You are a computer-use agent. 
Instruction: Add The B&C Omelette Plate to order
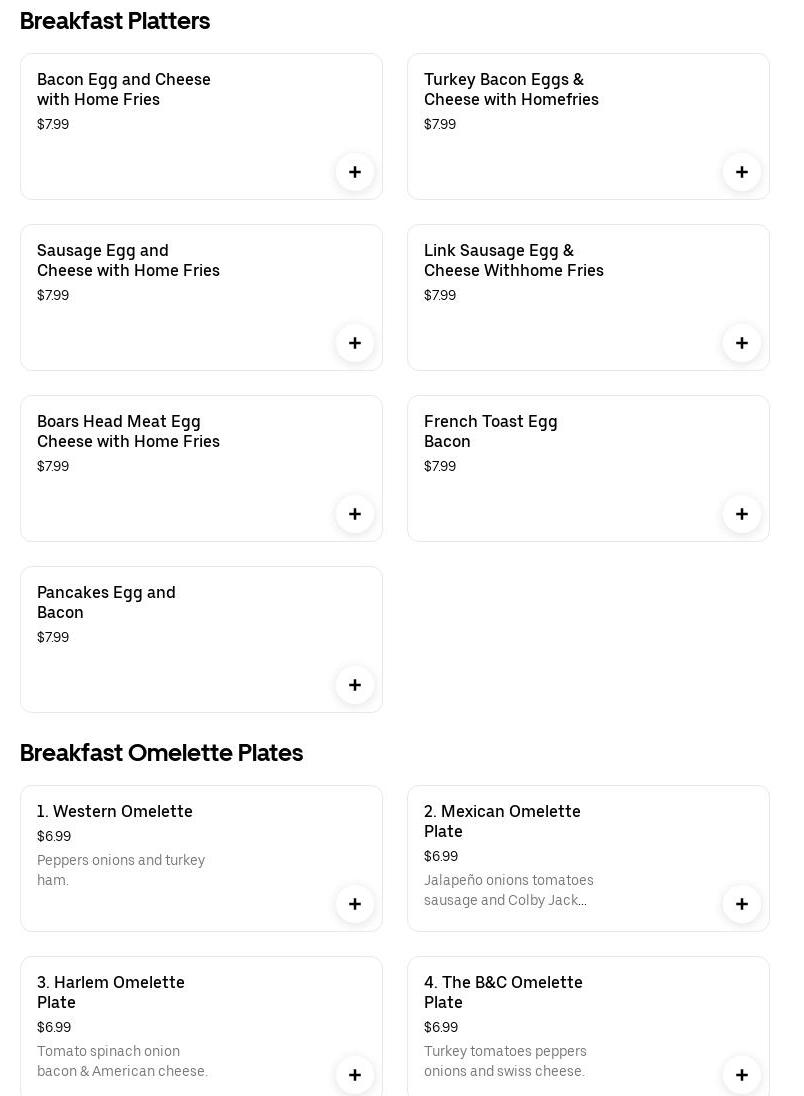742,1075
